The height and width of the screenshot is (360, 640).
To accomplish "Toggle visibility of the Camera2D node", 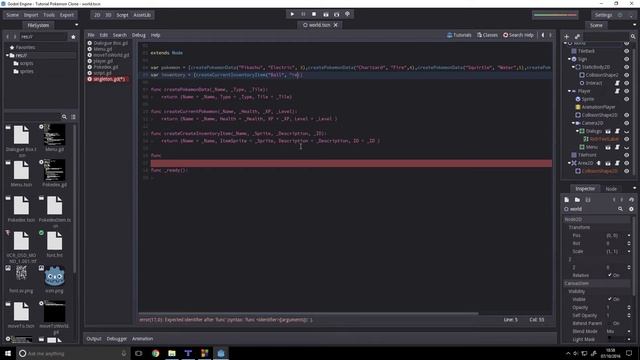I will click(x=627, y=123).
